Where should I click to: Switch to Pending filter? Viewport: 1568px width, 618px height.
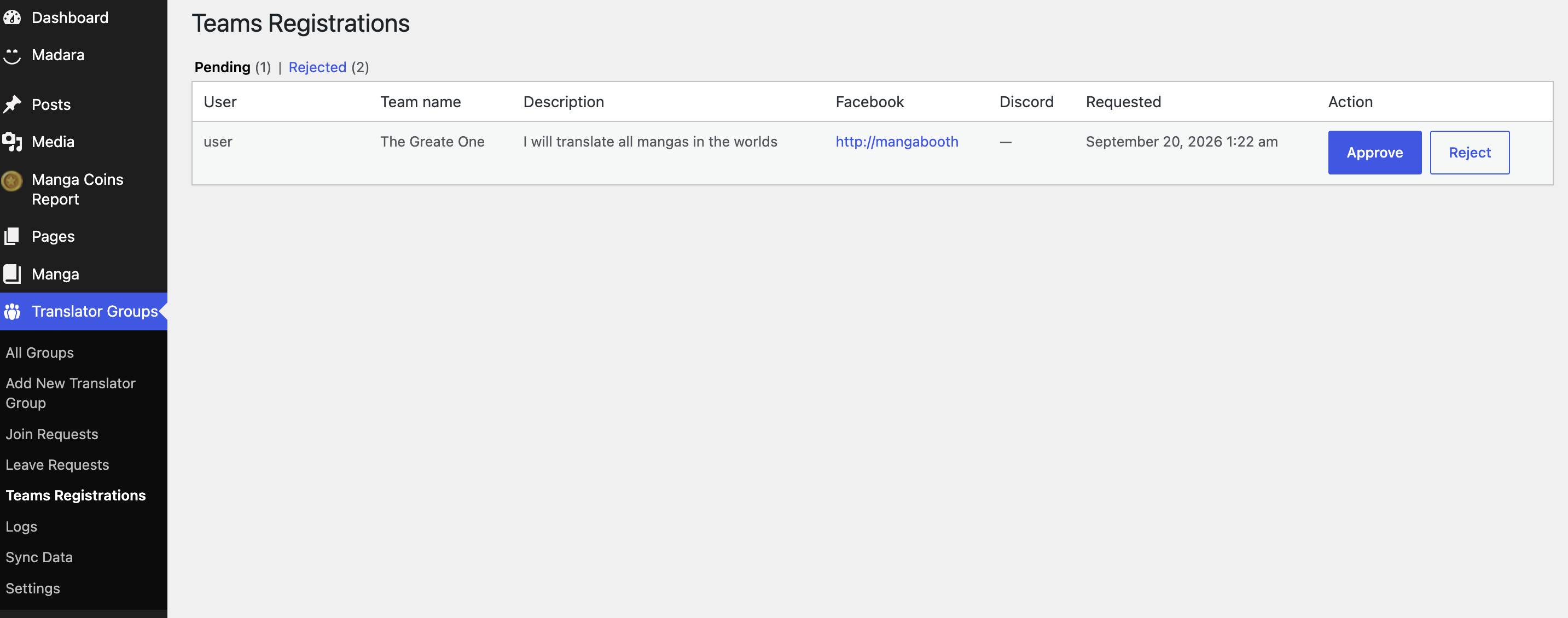[x=222, y=67]
